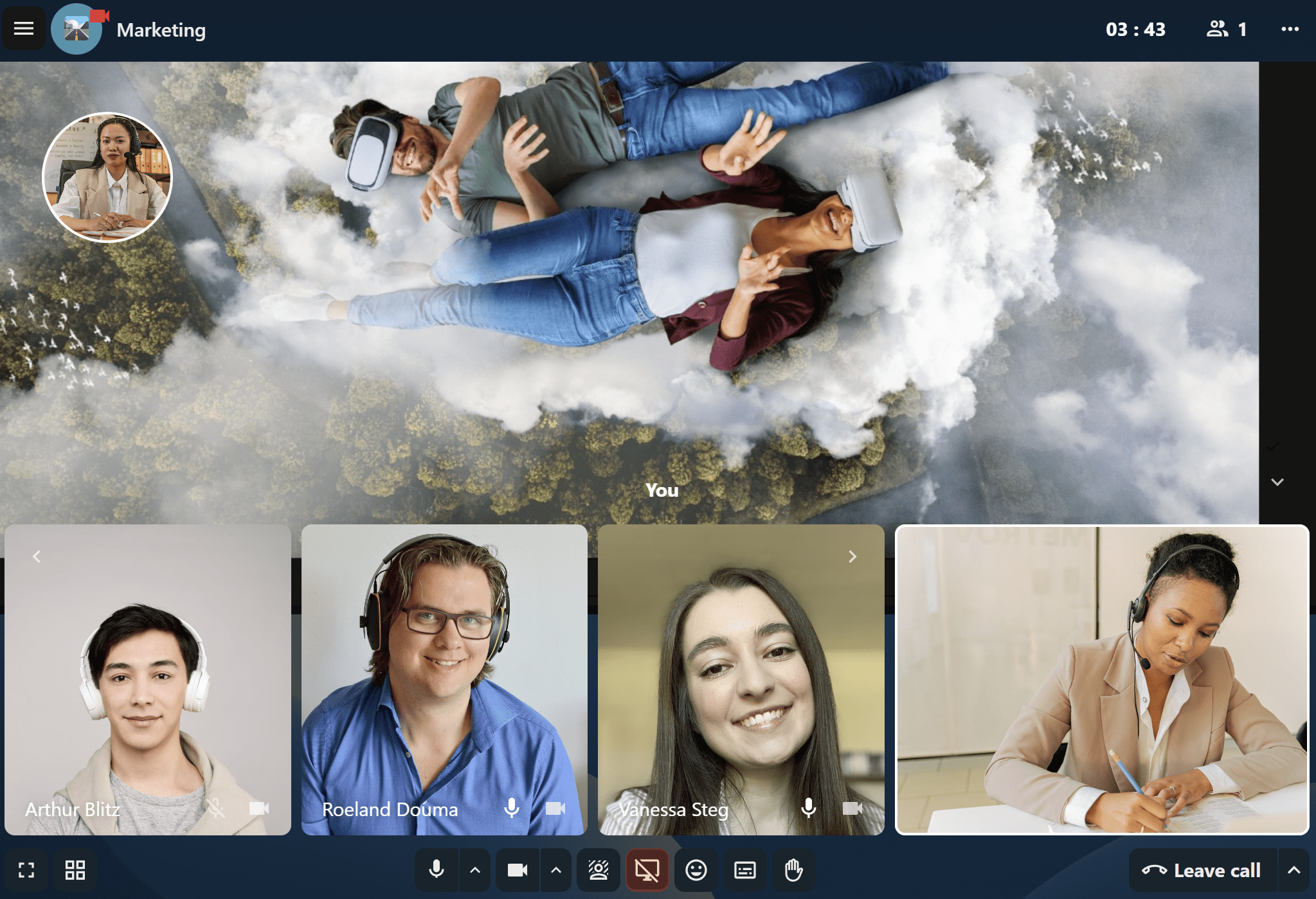
Task: Open the hamburger menu
Action: [24, 28]
